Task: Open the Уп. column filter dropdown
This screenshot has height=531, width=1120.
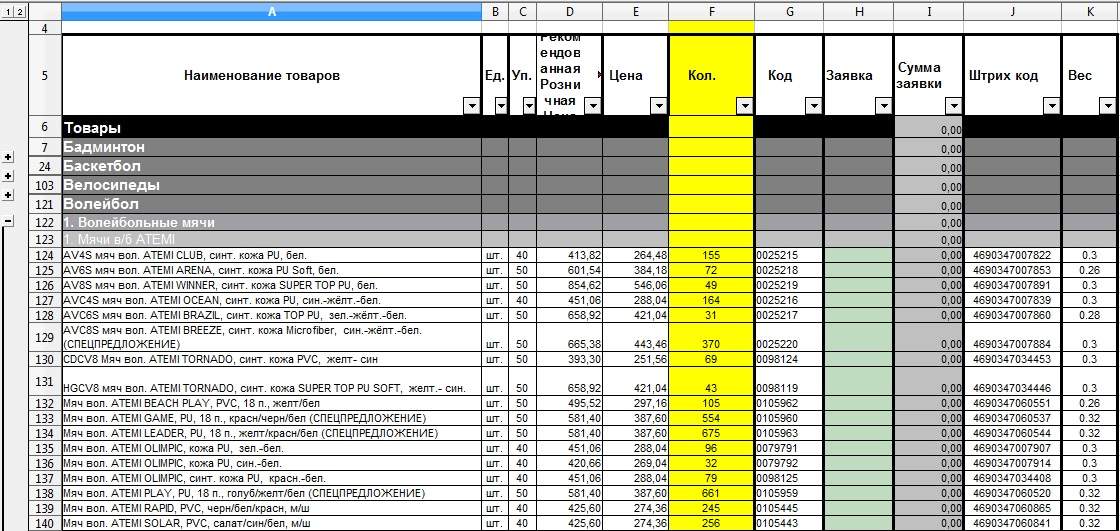Action: tap(529, 106)
